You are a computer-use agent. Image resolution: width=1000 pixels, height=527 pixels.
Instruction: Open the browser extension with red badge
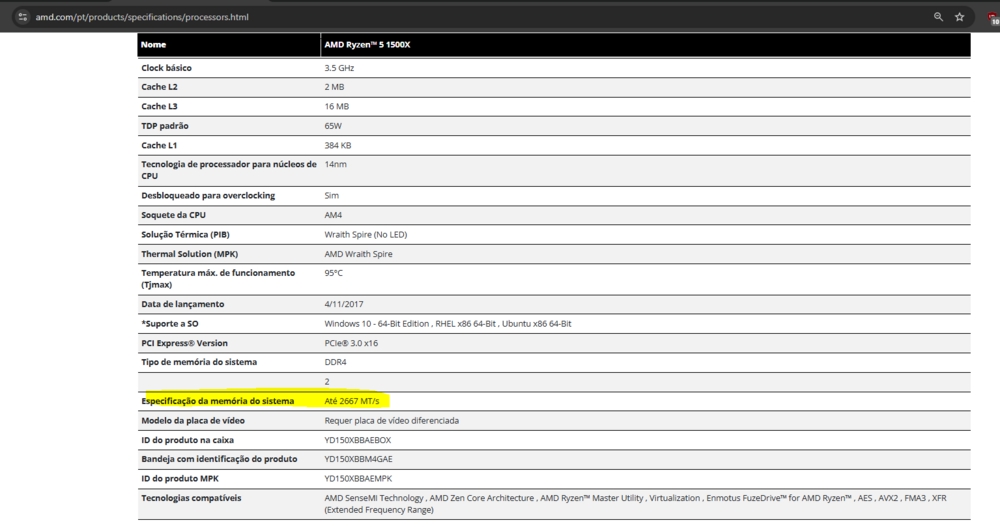point(993,18)
